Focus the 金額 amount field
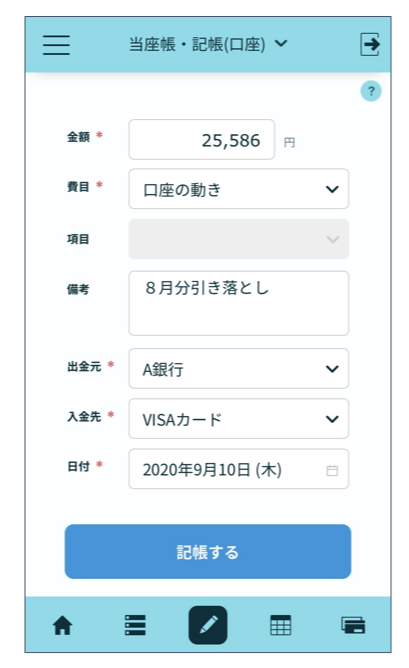The width and height of the screenshot is (409, 668). tap(202, 139)
